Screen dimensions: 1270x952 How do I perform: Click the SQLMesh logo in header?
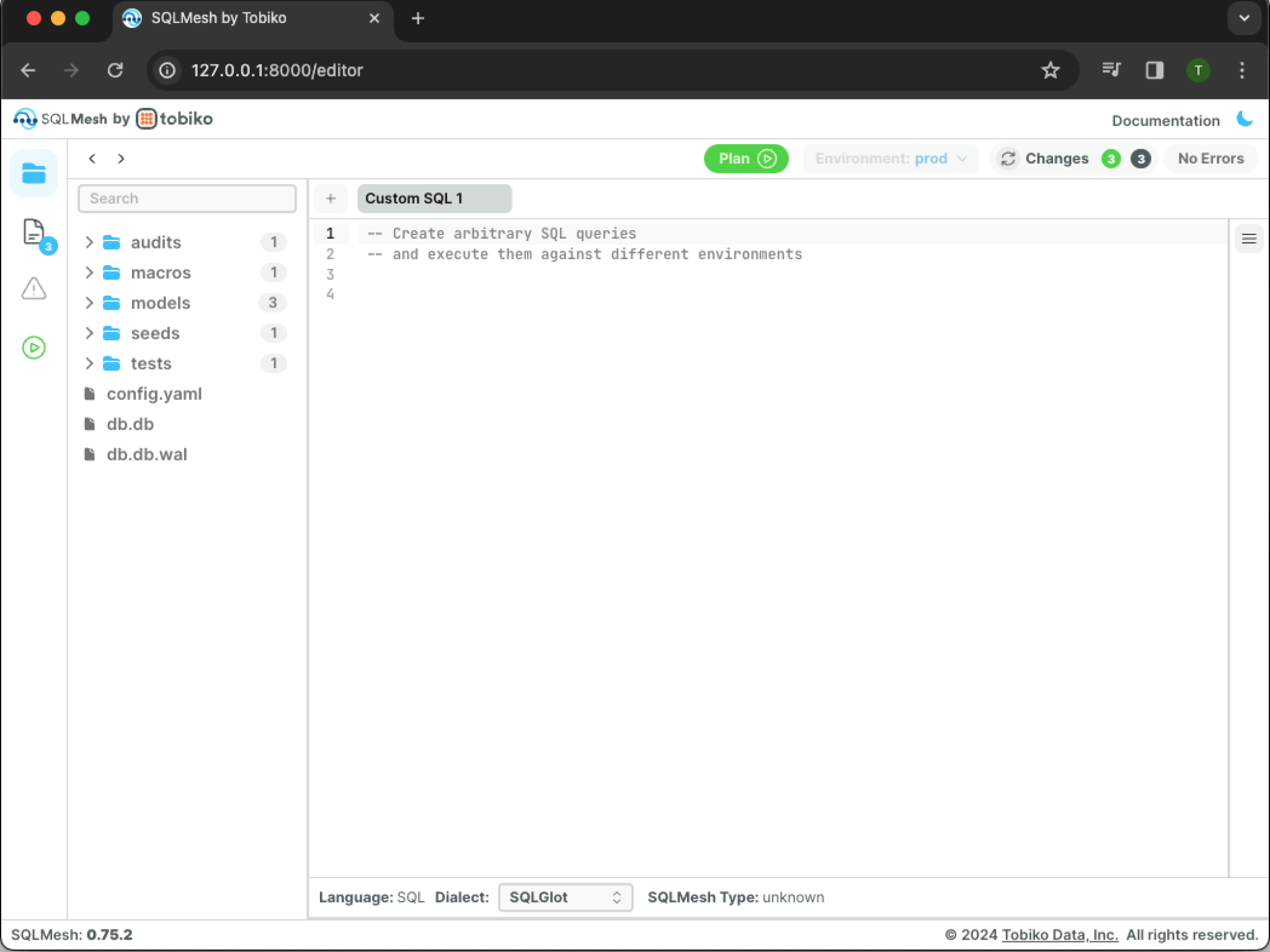coord(25,118)
